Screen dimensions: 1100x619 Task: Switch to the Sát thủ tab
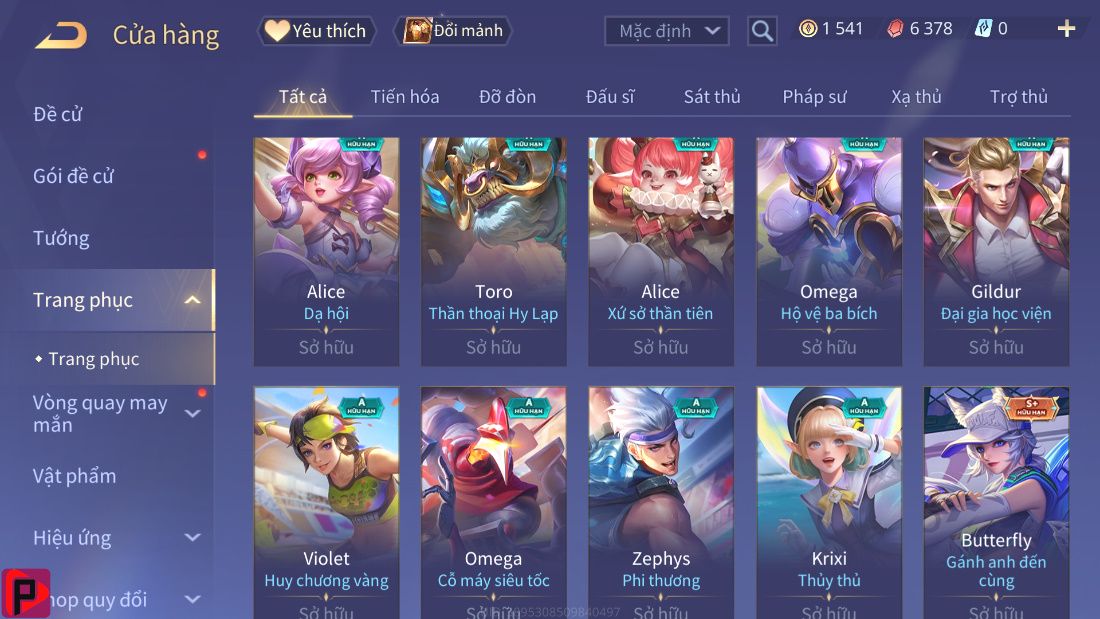712,97
